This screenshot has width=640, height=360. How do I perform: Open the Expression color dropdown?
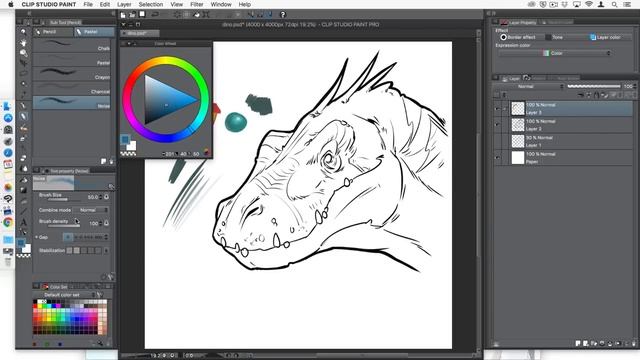(x=555, y=53)
